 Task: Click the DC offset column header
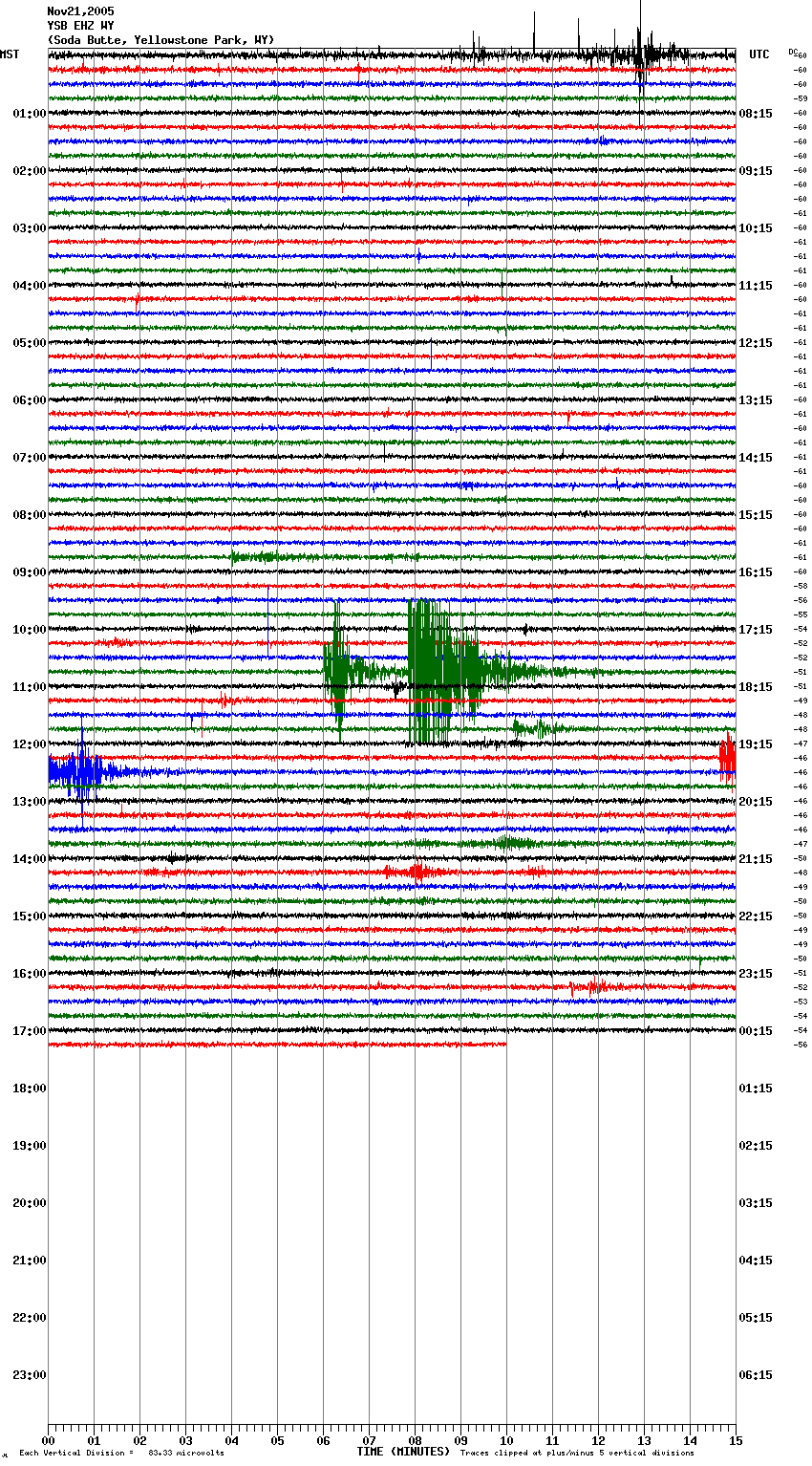(x=793, y=52)
